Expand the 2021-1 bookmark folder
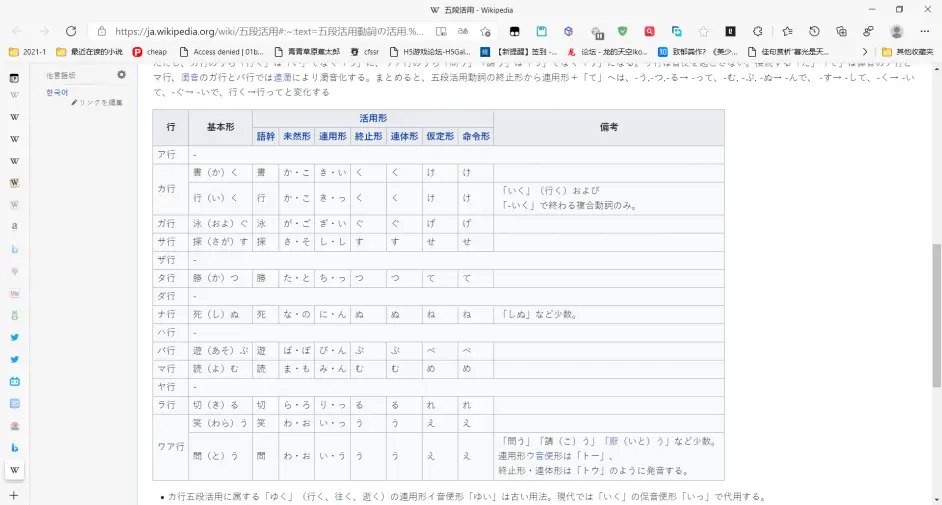 (x=27, y=52)
